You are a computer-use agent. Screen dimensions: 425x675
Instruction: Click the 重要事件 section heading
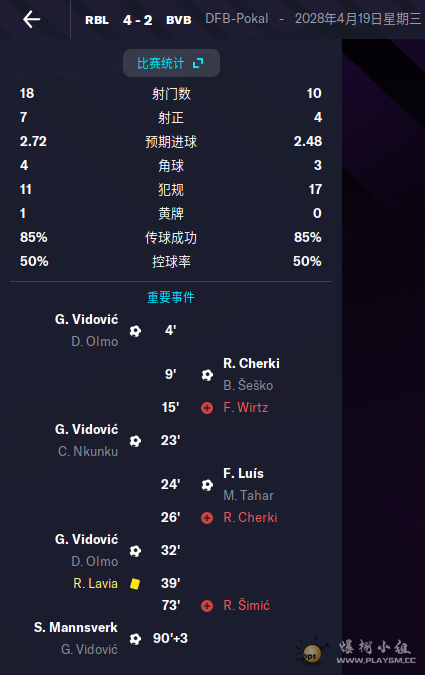coord(171,297)
